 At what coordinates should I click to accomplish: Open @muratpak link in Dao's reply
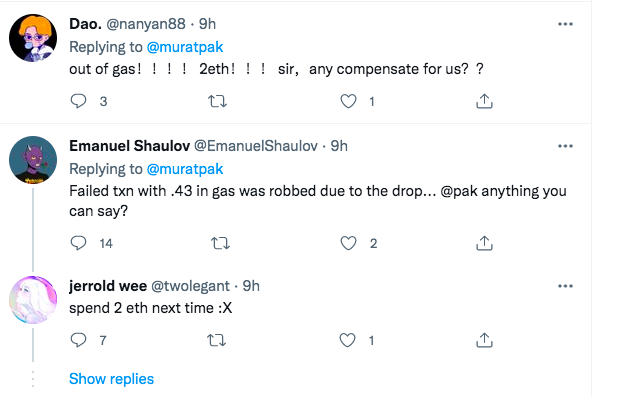click(185, 47)
